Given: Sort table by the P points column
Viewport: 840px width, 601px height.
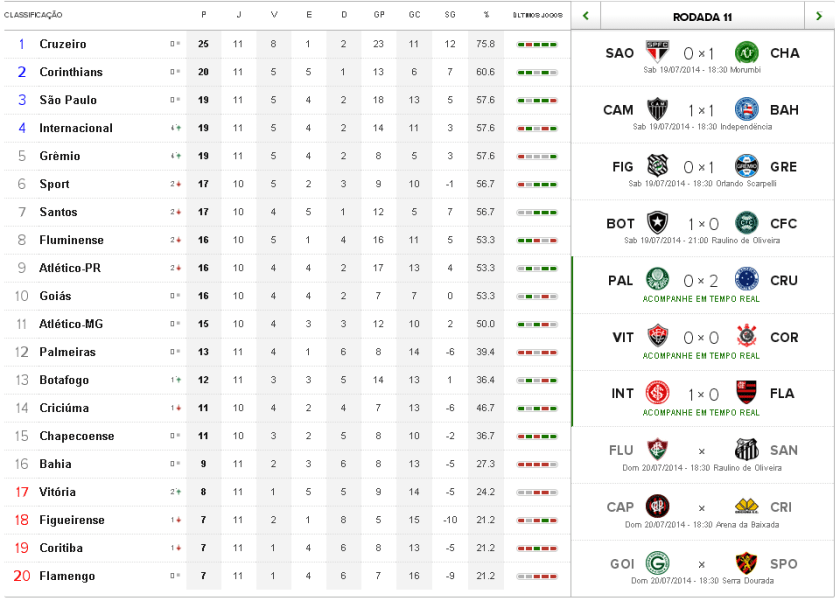Looking at the screenshot, I should 204,15.
